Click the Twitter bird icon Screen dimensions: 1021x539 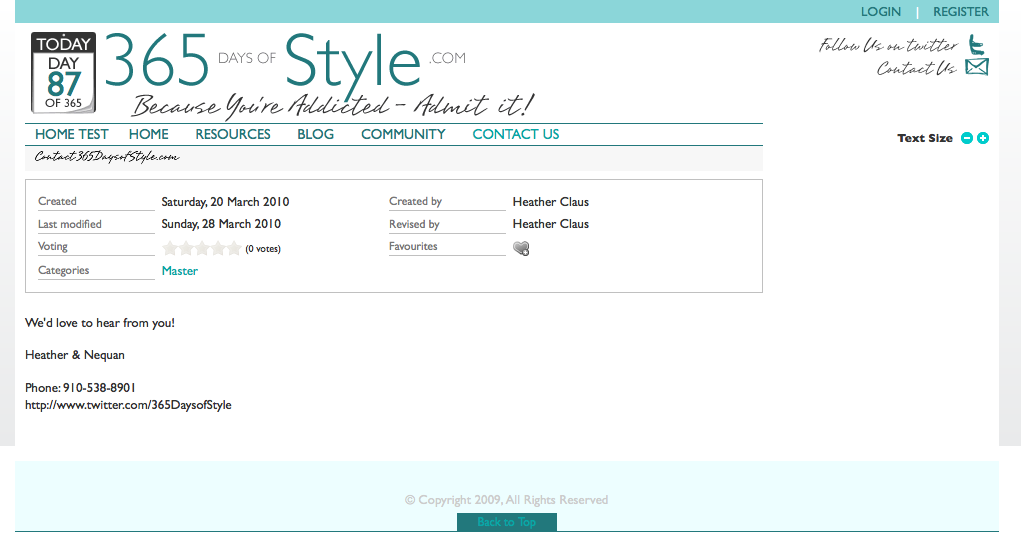click(x=976, y=45)
